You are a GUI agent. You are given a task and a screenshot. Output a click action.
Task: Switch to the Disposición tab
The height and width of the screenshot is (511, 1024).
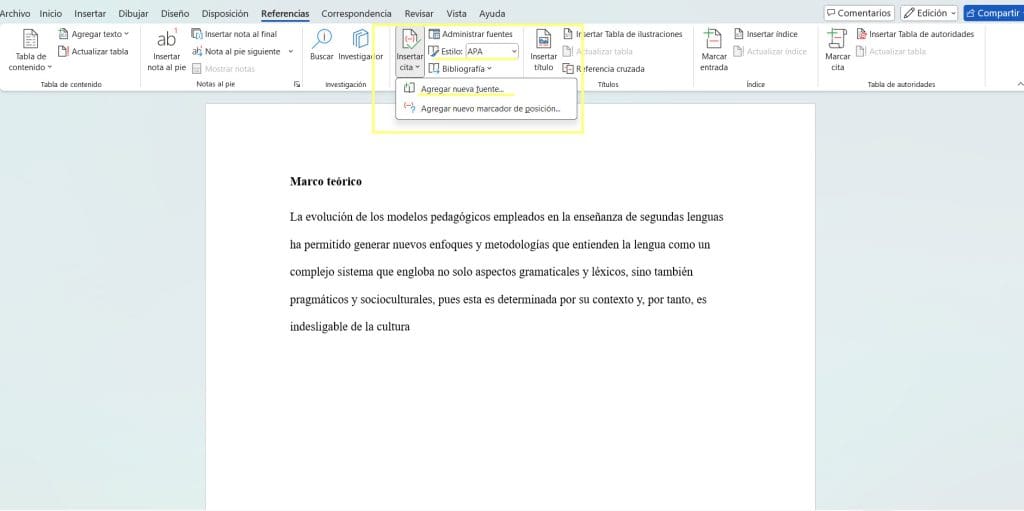(225, 13)
